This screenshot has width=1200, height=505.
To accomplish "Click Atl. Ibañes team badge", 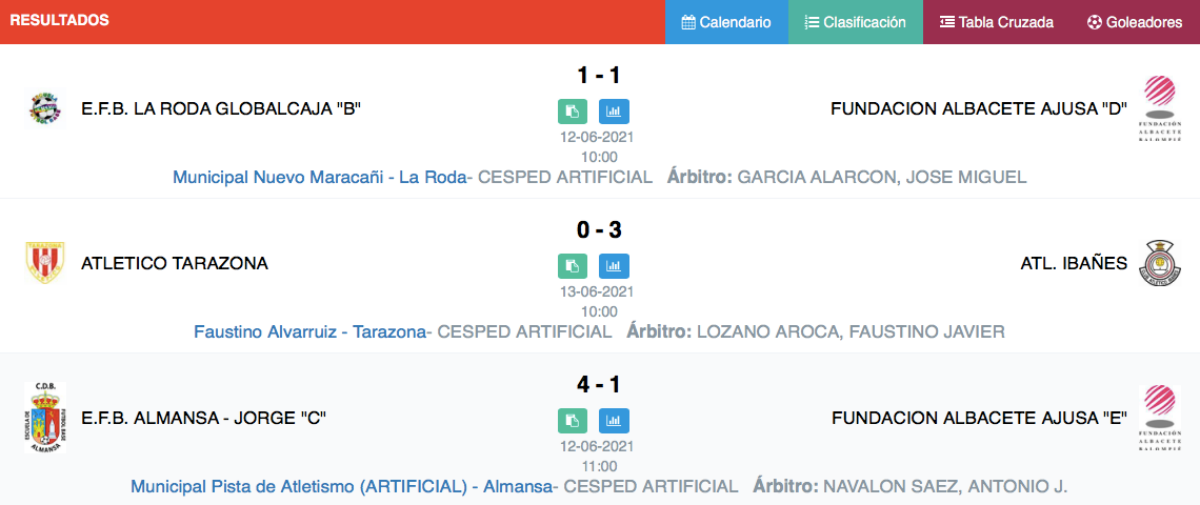I will pos(1160,263).
